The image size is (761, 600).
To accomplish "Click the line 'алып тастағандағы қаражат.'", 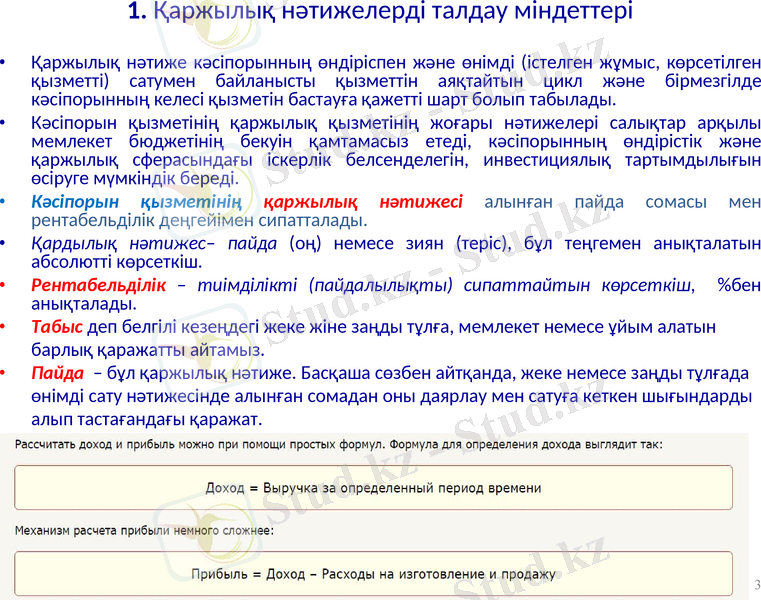I will pos(147,419).
